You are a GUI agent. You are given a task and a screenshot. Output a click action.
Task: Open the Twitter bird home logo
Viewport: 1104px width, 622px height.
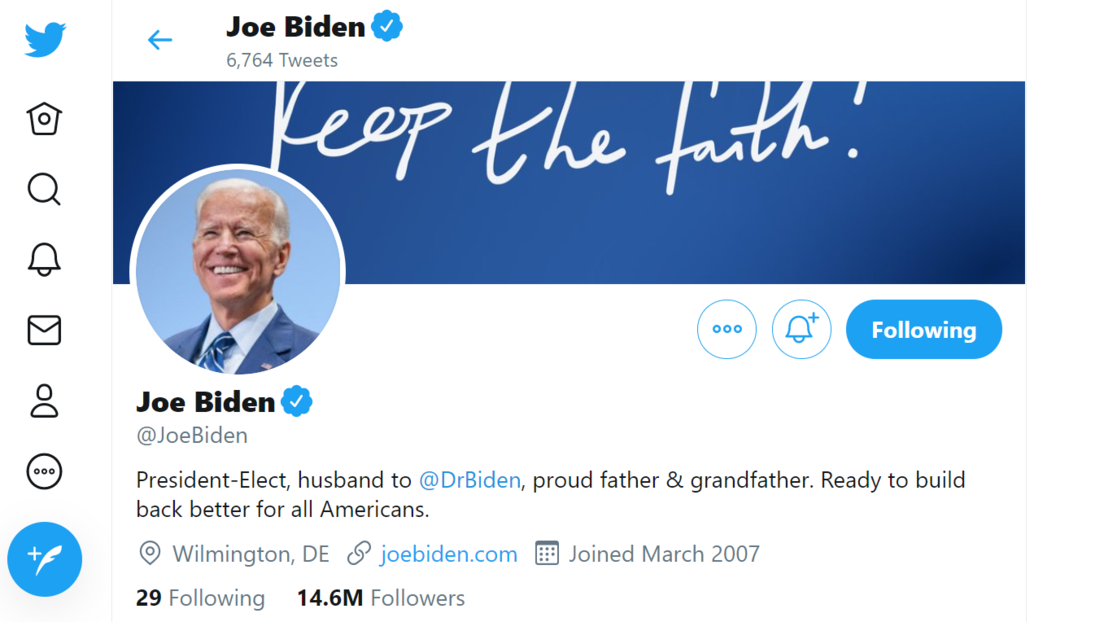pyautogui.click(x=45, y=39)
